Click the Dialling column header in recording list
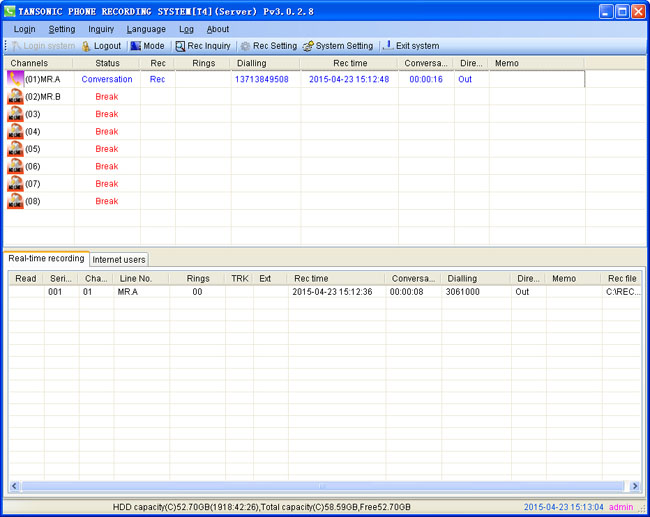Screen dimensions: 650x517 (x=462, y=278)
